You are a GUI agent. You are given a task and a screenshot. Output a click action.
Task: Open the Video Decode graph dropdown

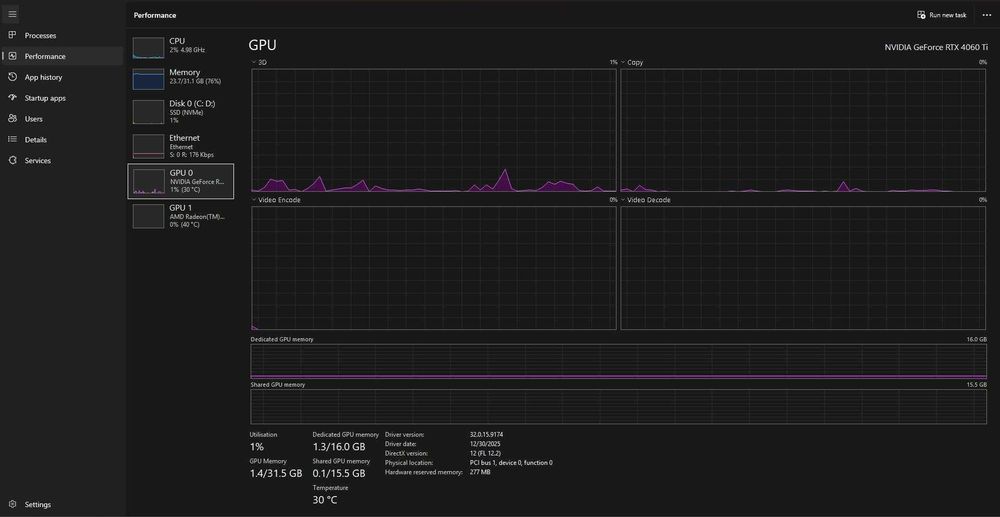(x=623, y=200)
